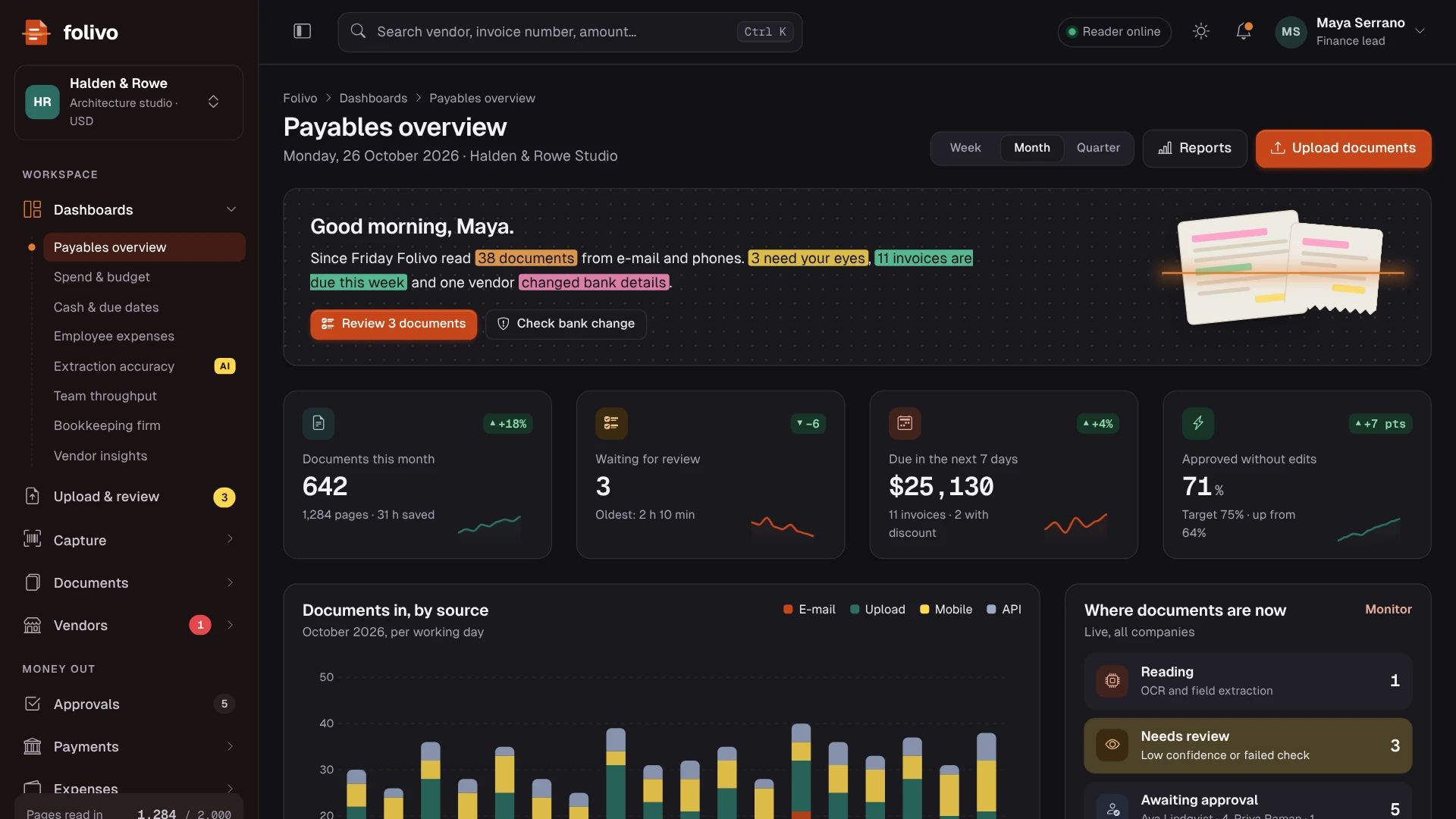Image resolution: width=1456 pixels, height=819 pixels.
Task: Click the Reading OCR chip icon
Action: 1112,681
